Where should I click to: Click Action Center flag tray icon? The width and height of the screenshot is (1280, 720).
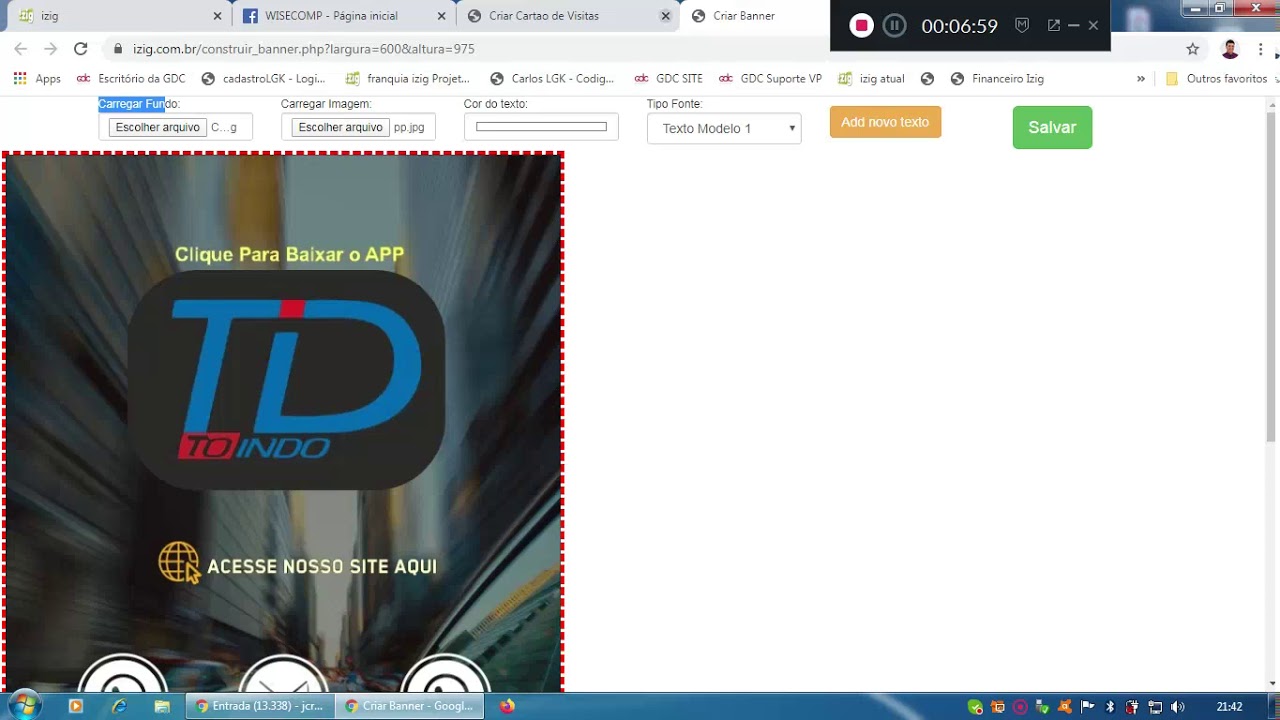tap(1088, 707)
